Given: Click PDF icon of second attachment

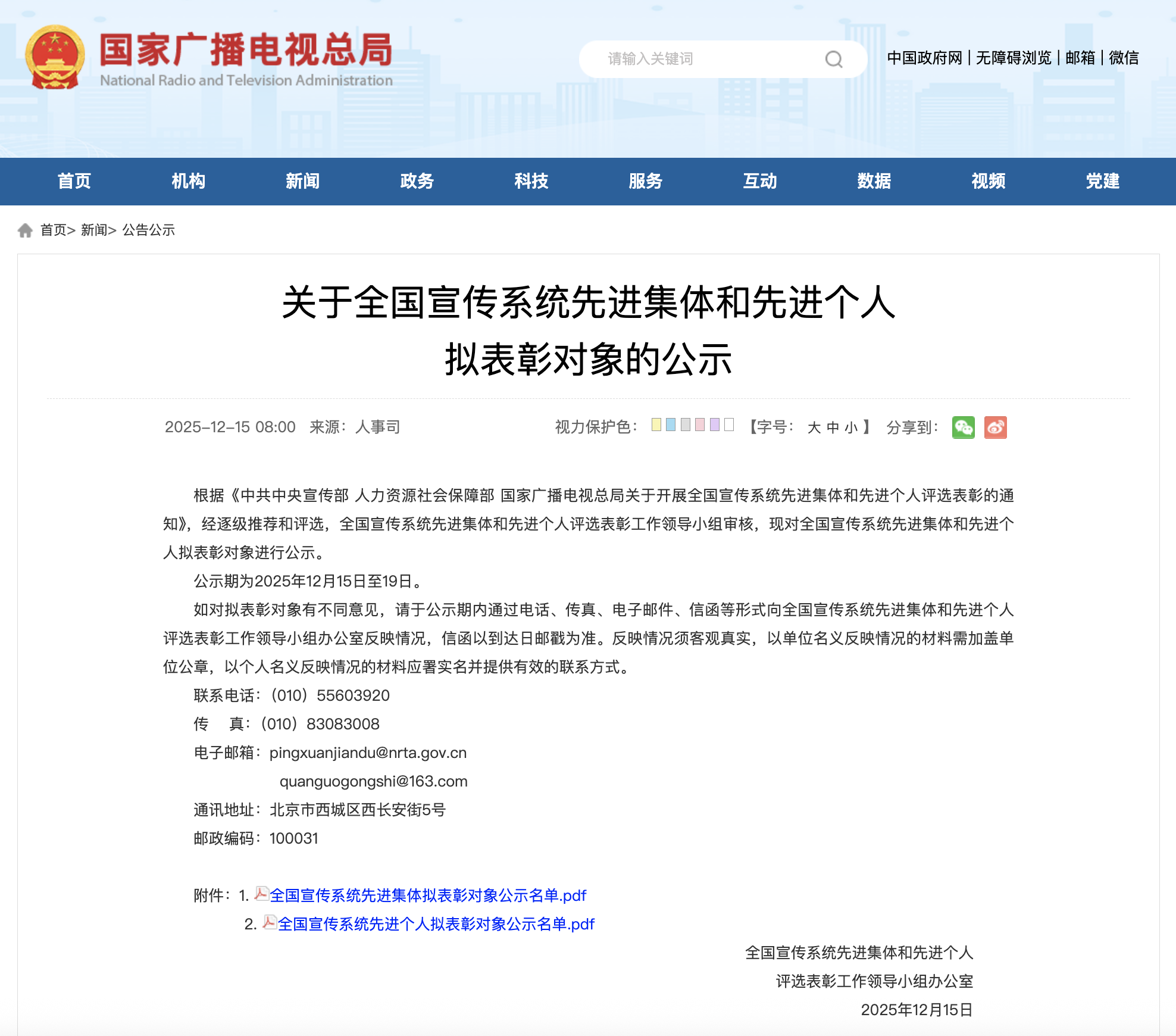Looking at the screenshot, I should (270, 922).
